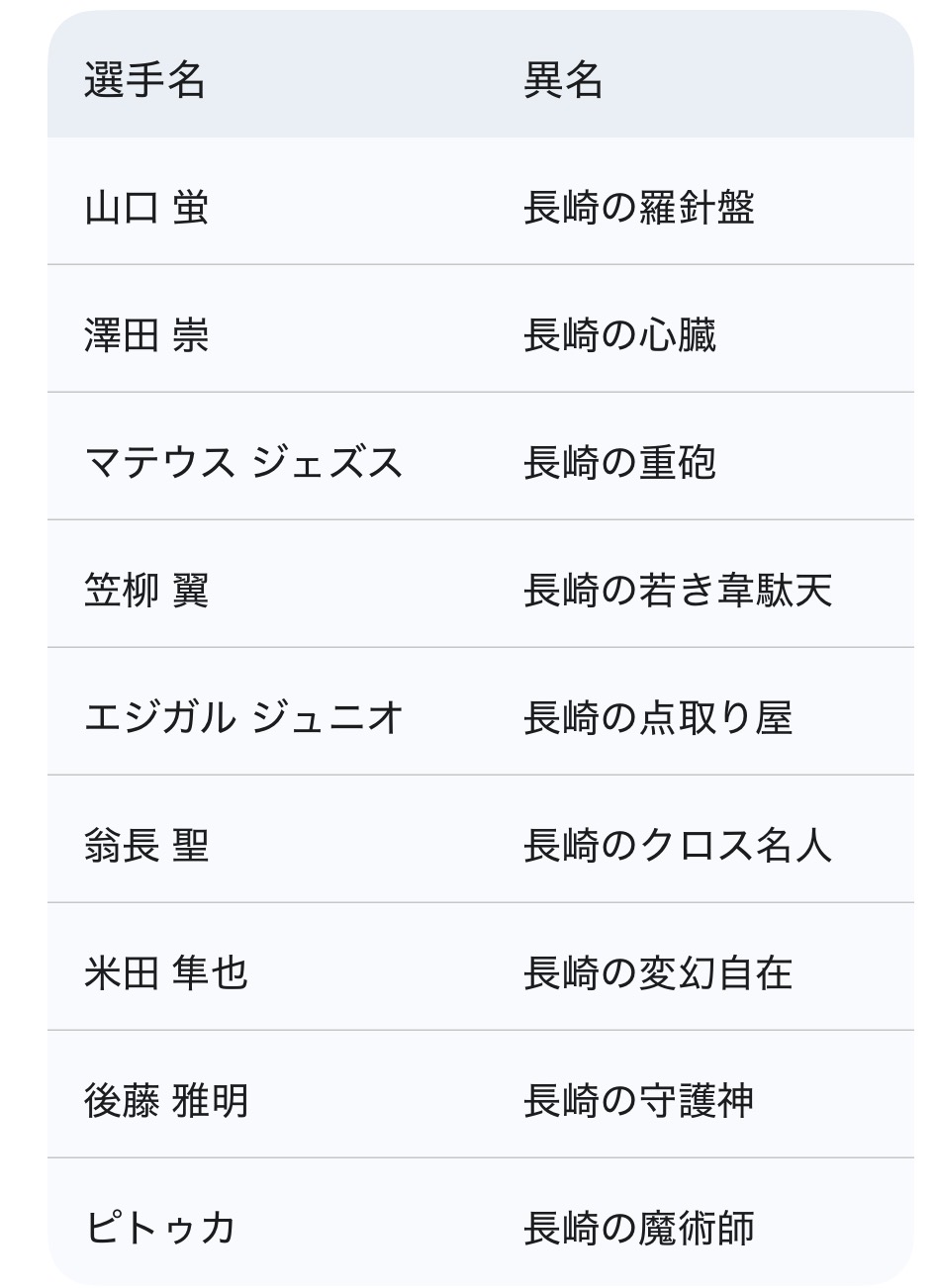Select player name ピトゥカ
The height and width of the screenshot is (1288, 935).
[160, 1229]
